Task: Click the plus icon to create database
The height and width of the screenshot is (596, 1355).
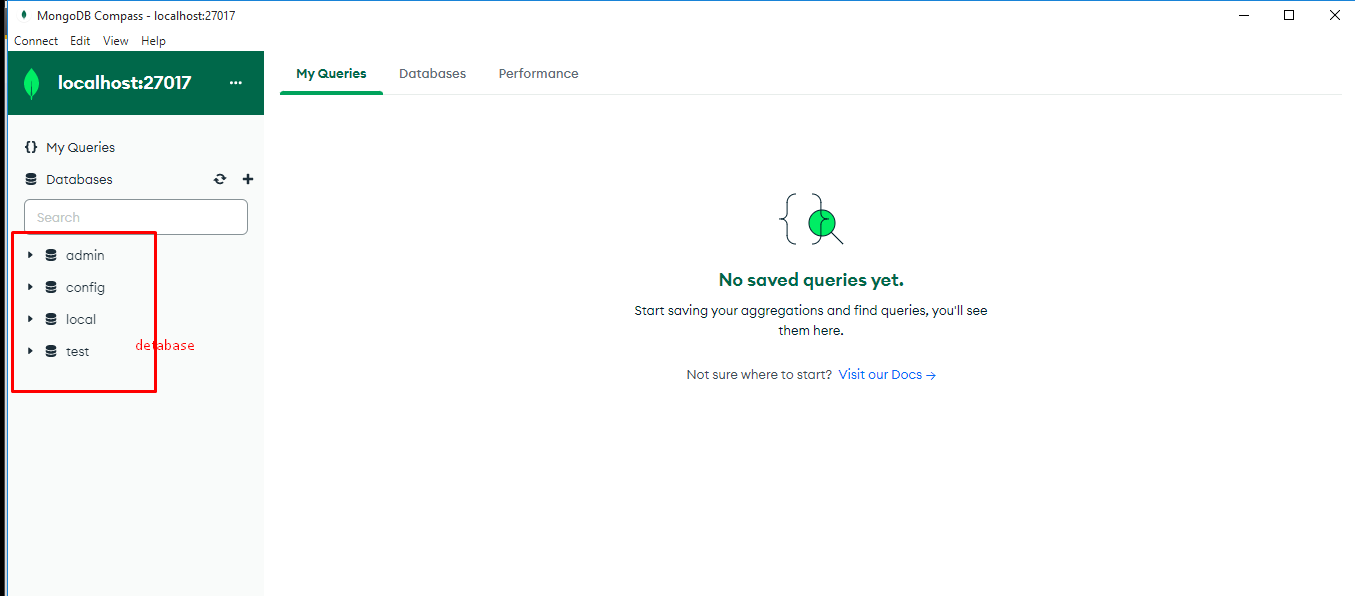Action: 248,180
